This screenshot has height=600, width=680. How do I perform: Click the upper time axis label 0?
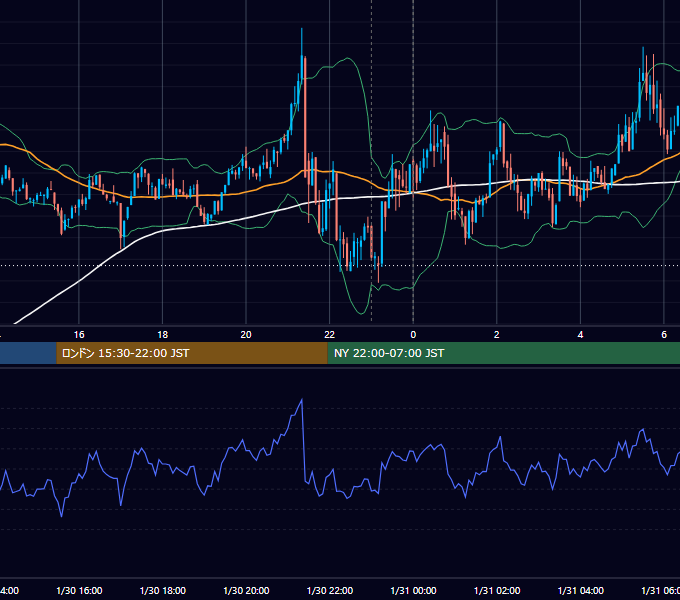click(413, 335)
